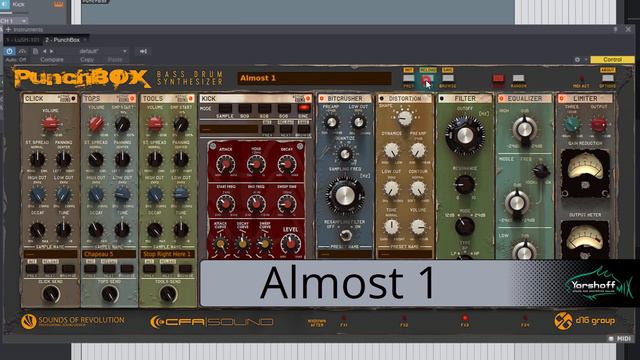Click the PunchBox logo
This screenshot has width=640, height=360.
point(82,78)
